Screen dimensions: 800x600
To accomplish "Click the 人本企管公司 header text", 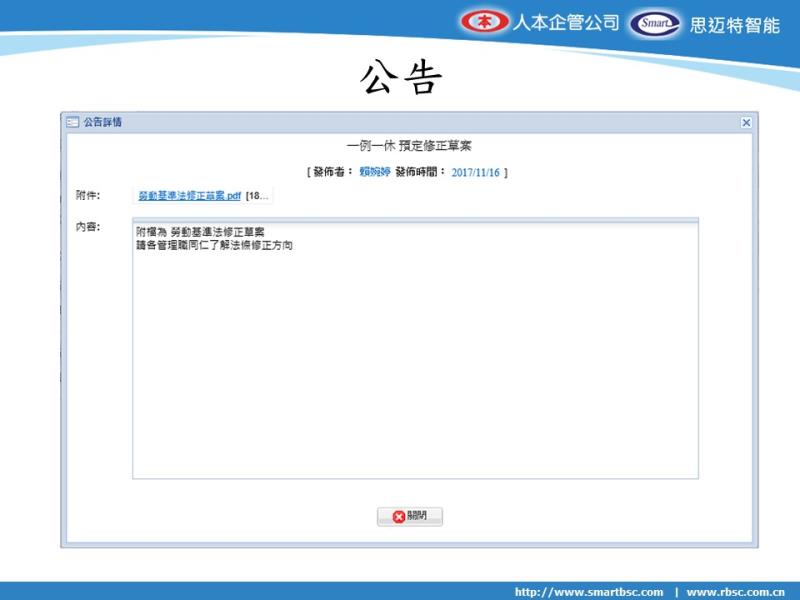I will tap(566, 23).
